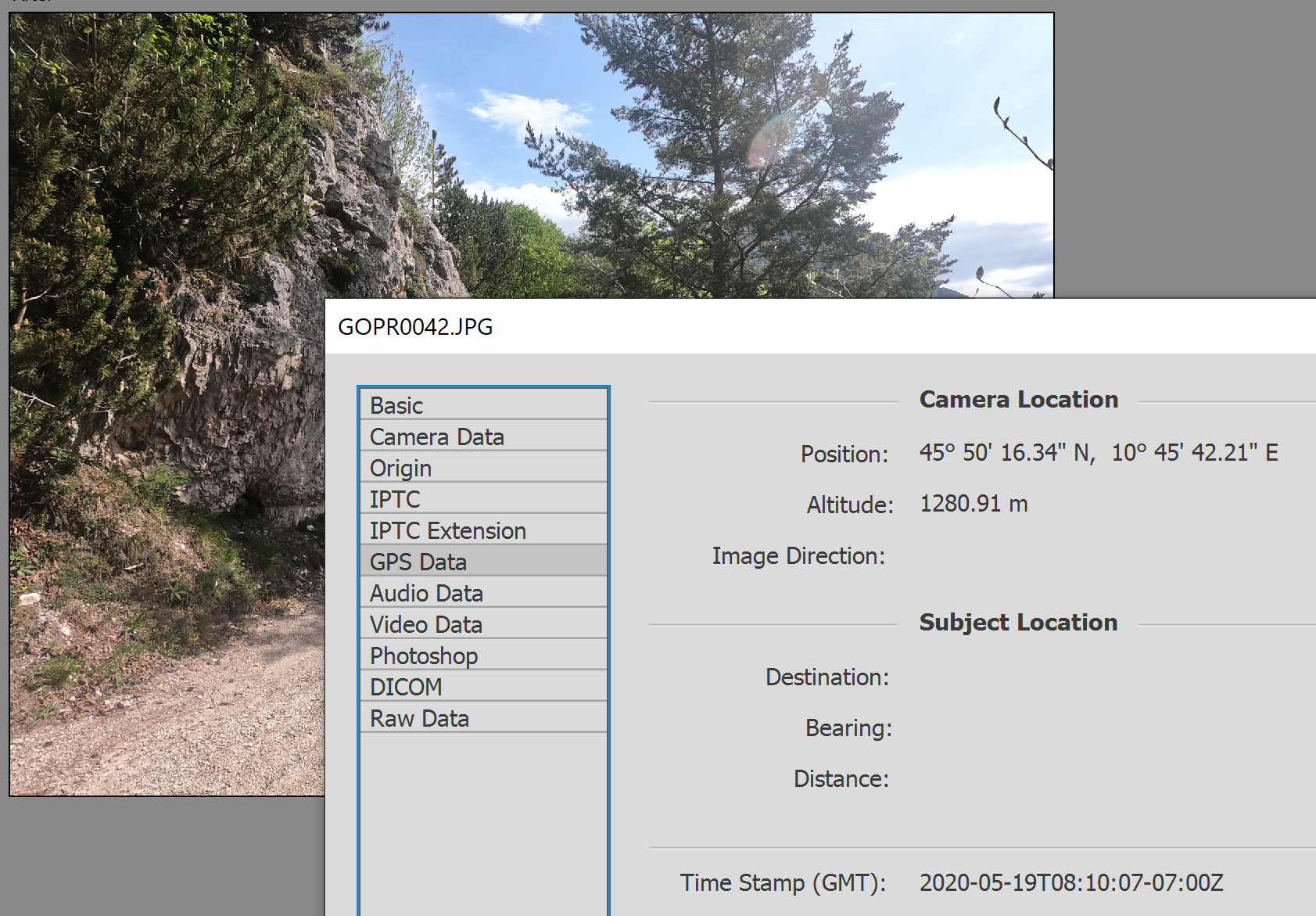
Task: Open the Raw Data category
Action: coord(483,718)
